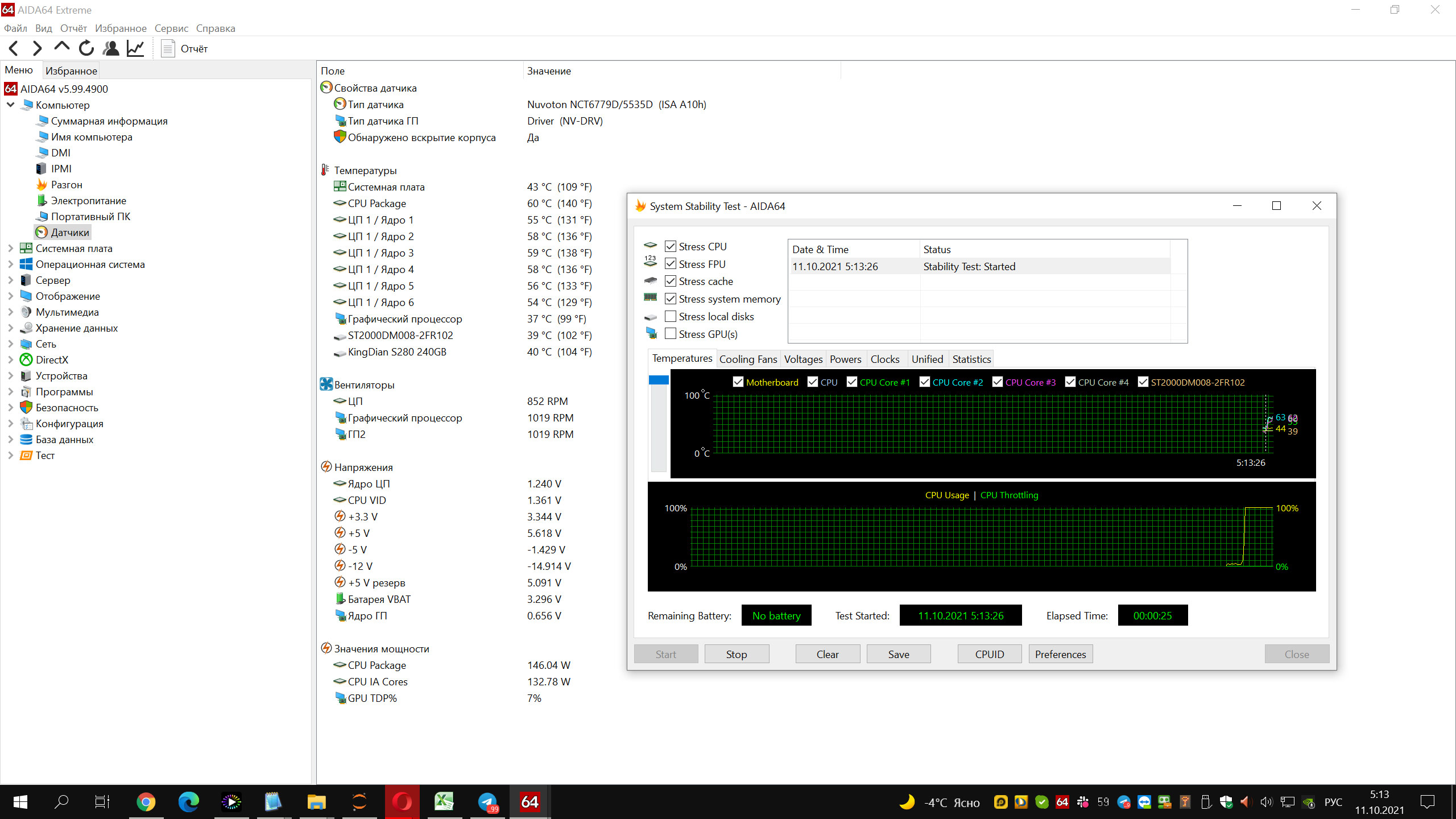Enable Stress GPU(s) checkbox
1456x819 pixels.
pos(671,334)
